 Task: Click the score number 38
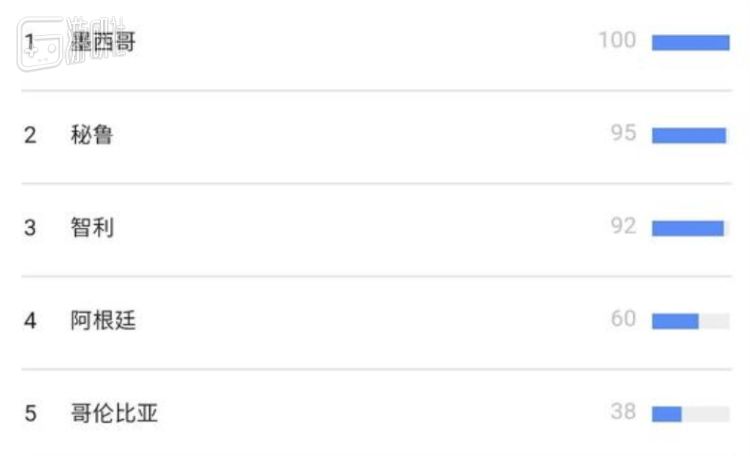point(623,412)
